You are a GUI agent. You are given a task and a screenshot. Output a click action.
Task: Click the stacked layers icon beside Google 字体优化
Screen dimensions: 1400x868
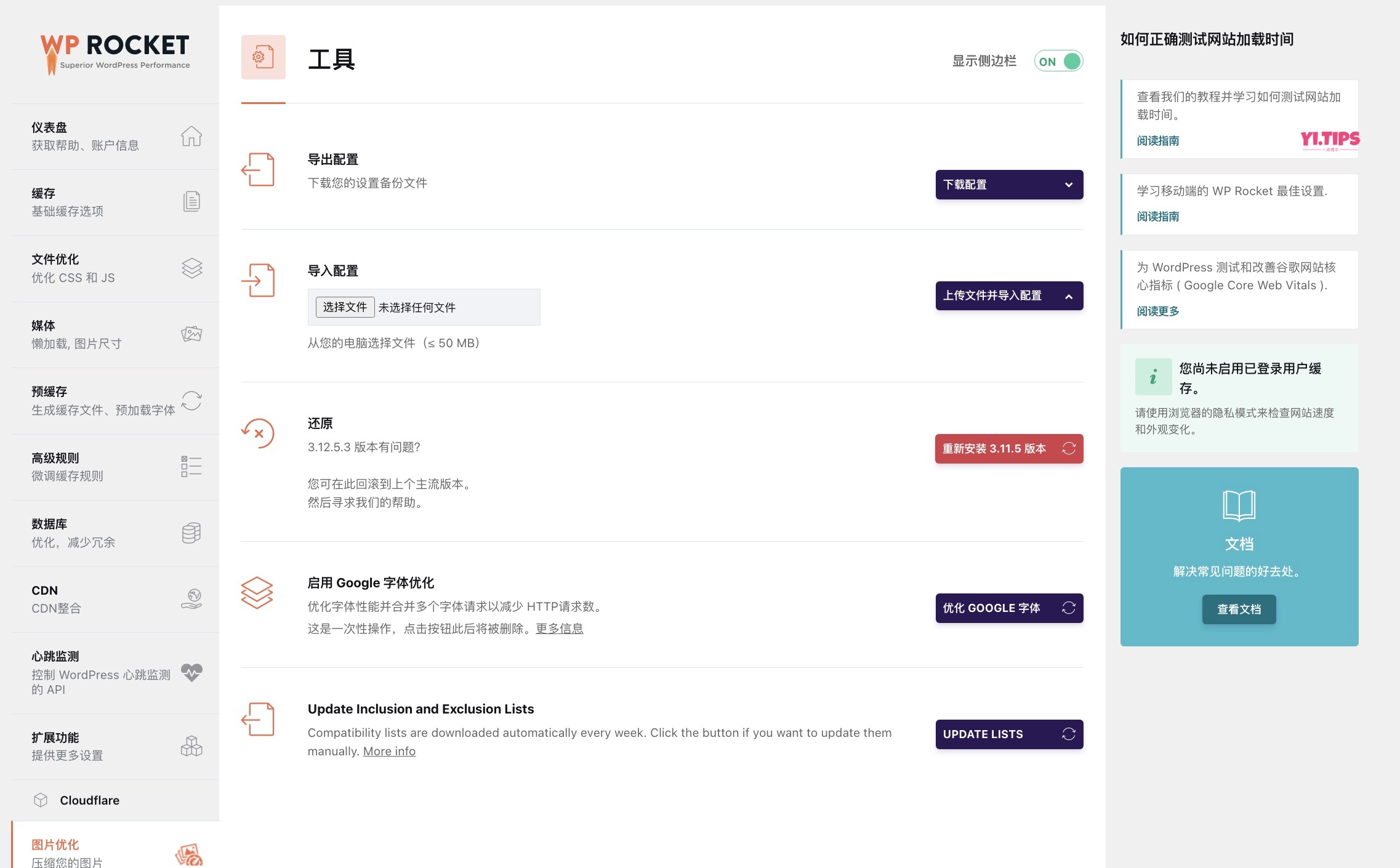(x=257, y=593)
